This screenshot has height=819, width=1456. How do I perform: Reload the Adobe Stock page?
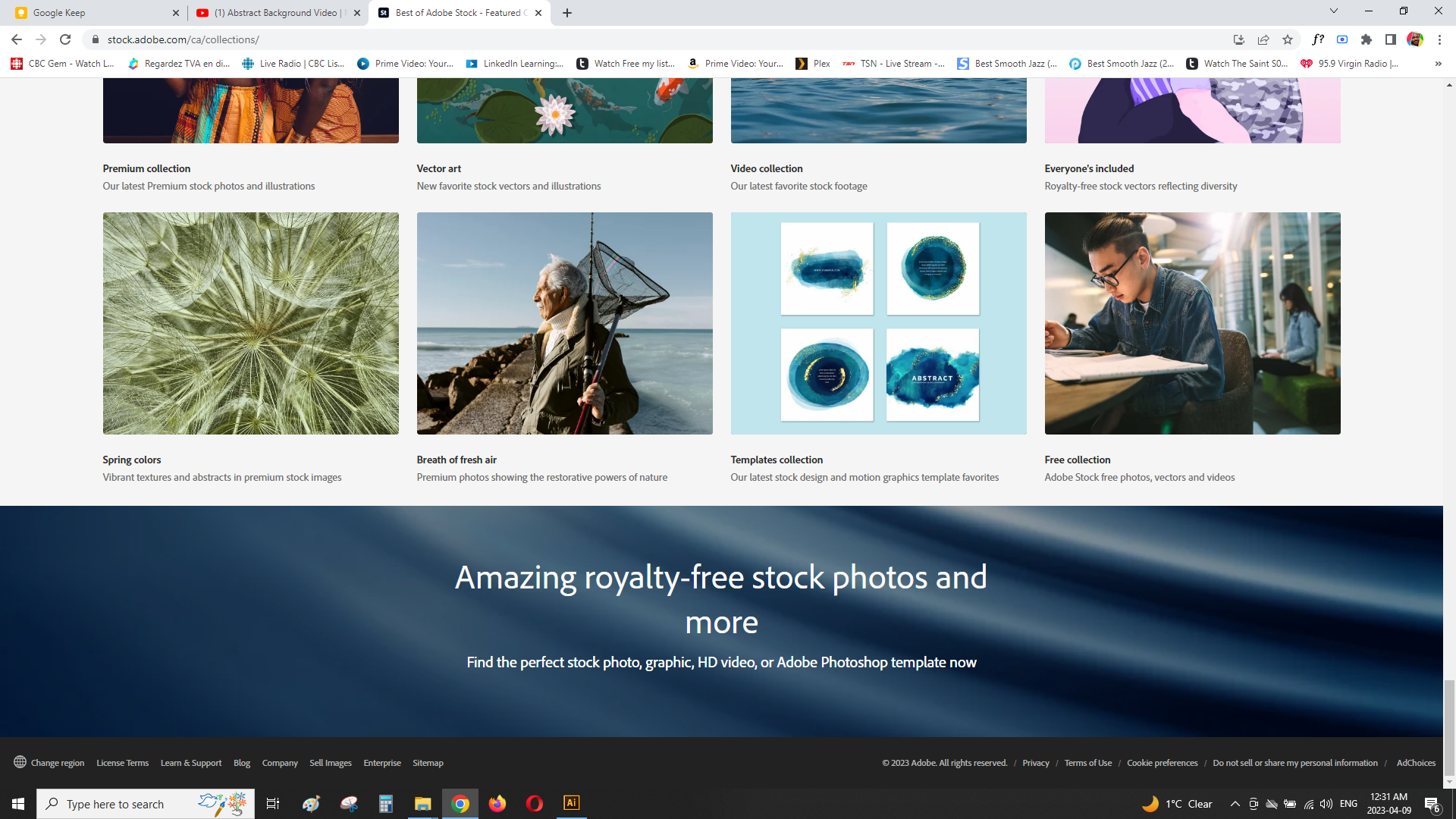point(65,39)
